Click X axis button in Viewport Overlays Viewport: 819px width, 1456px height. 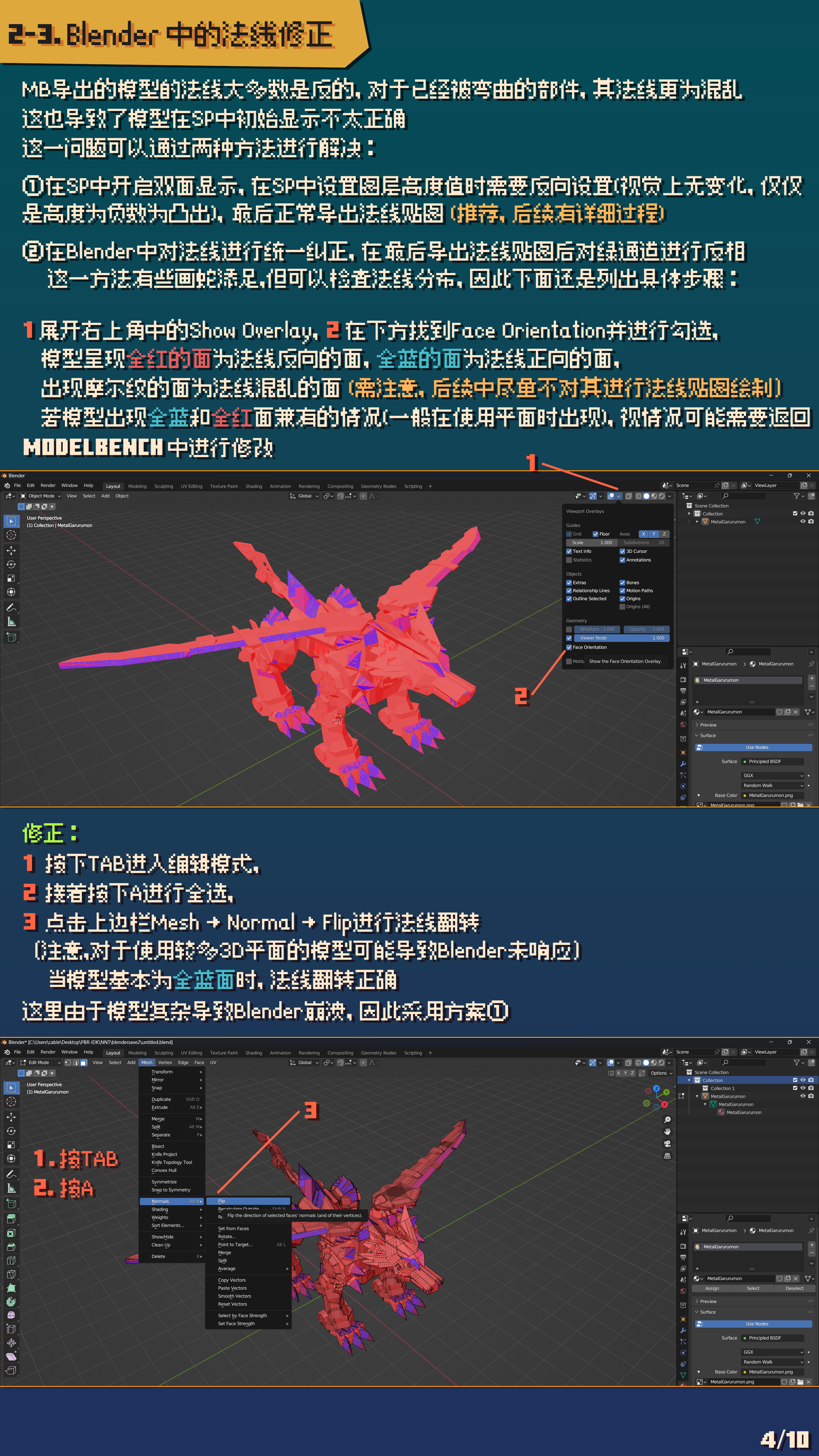click(643, 534)
